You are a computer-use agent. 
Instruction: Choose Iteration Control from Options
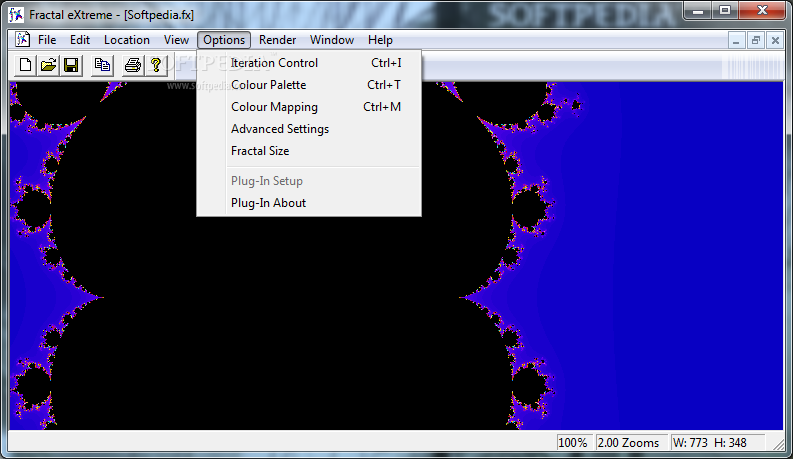pyautogui.click(x=309, y=63)
